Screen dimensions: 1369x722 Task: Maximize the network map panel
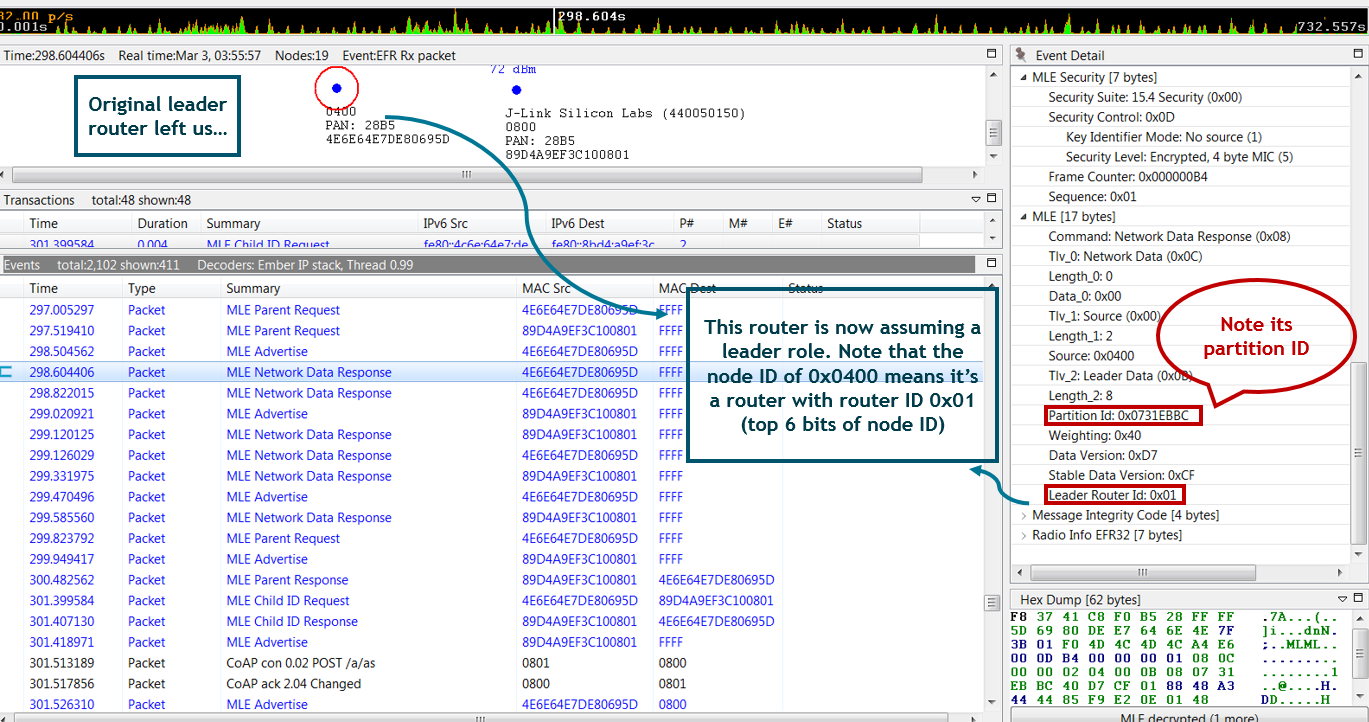pos(992,55)
